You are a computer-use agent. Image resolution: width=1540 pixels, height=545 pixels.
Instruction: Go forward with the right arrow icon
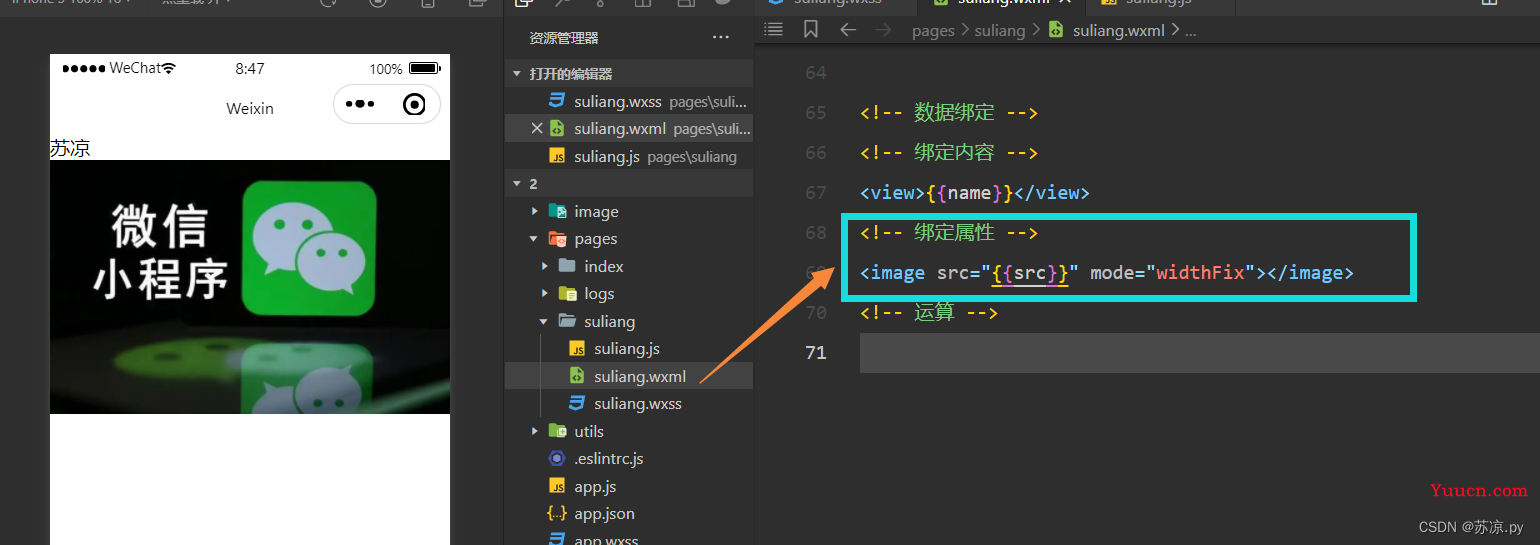[883, 30]
